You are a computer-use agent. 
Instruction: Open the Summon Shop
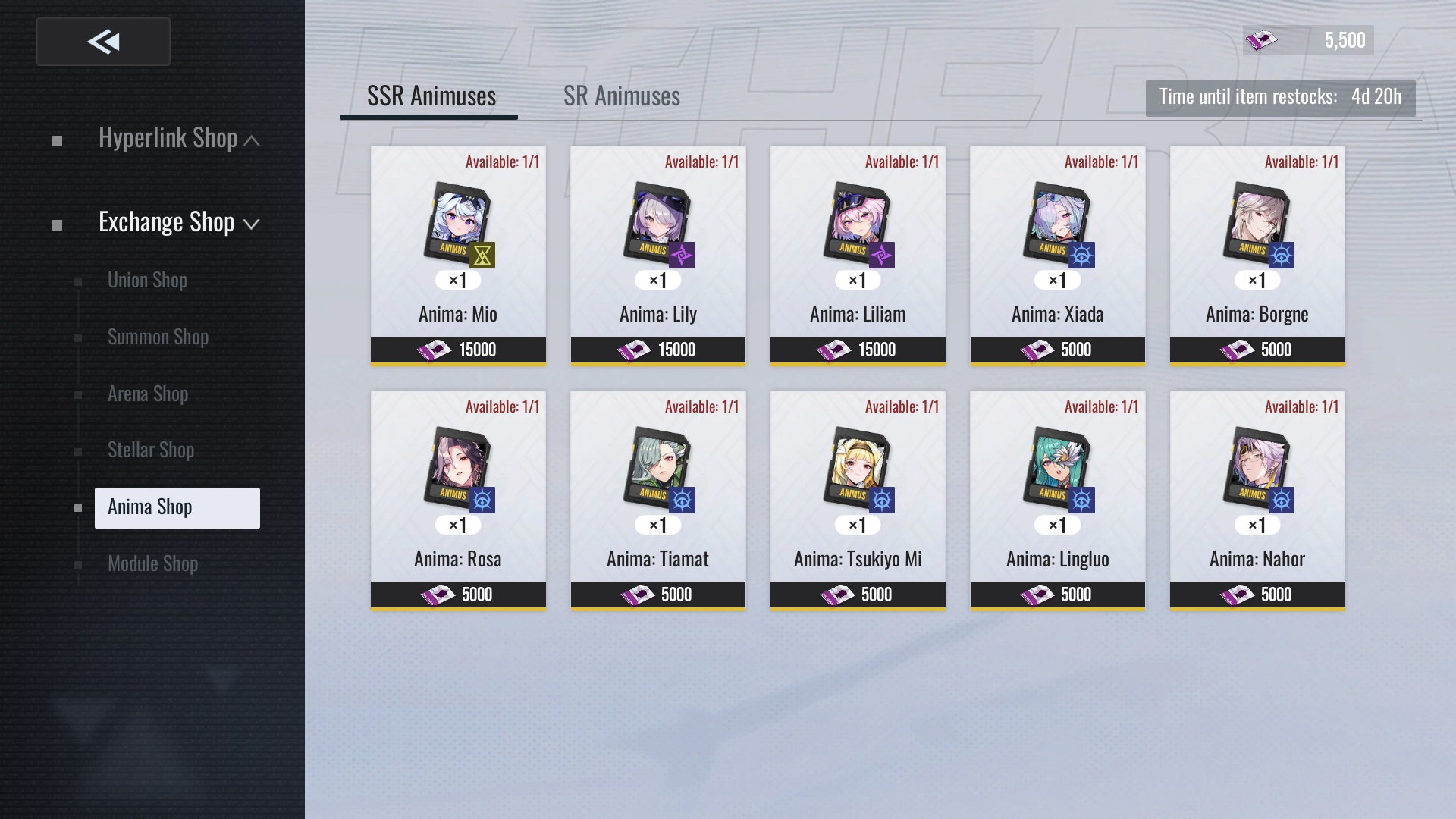click(158, 337)
